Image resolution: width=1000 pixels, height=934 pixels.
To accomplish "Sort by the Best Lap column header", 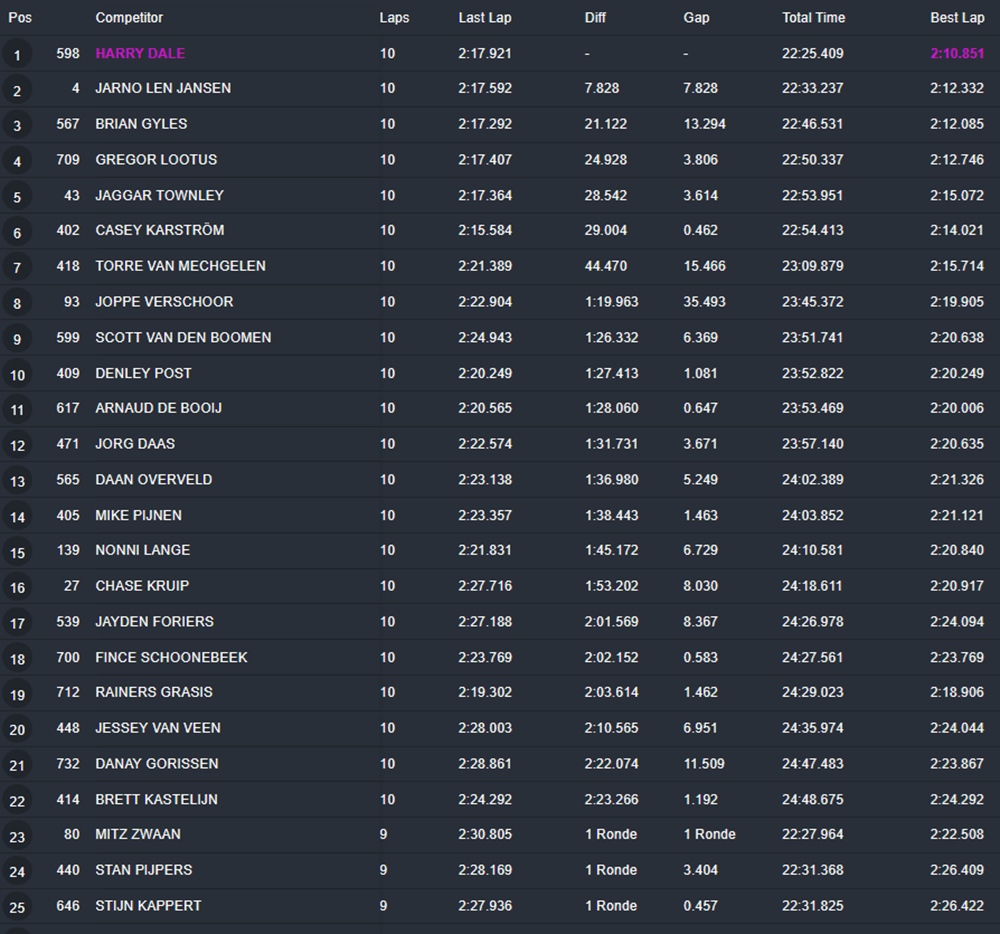I will (957, 18).
